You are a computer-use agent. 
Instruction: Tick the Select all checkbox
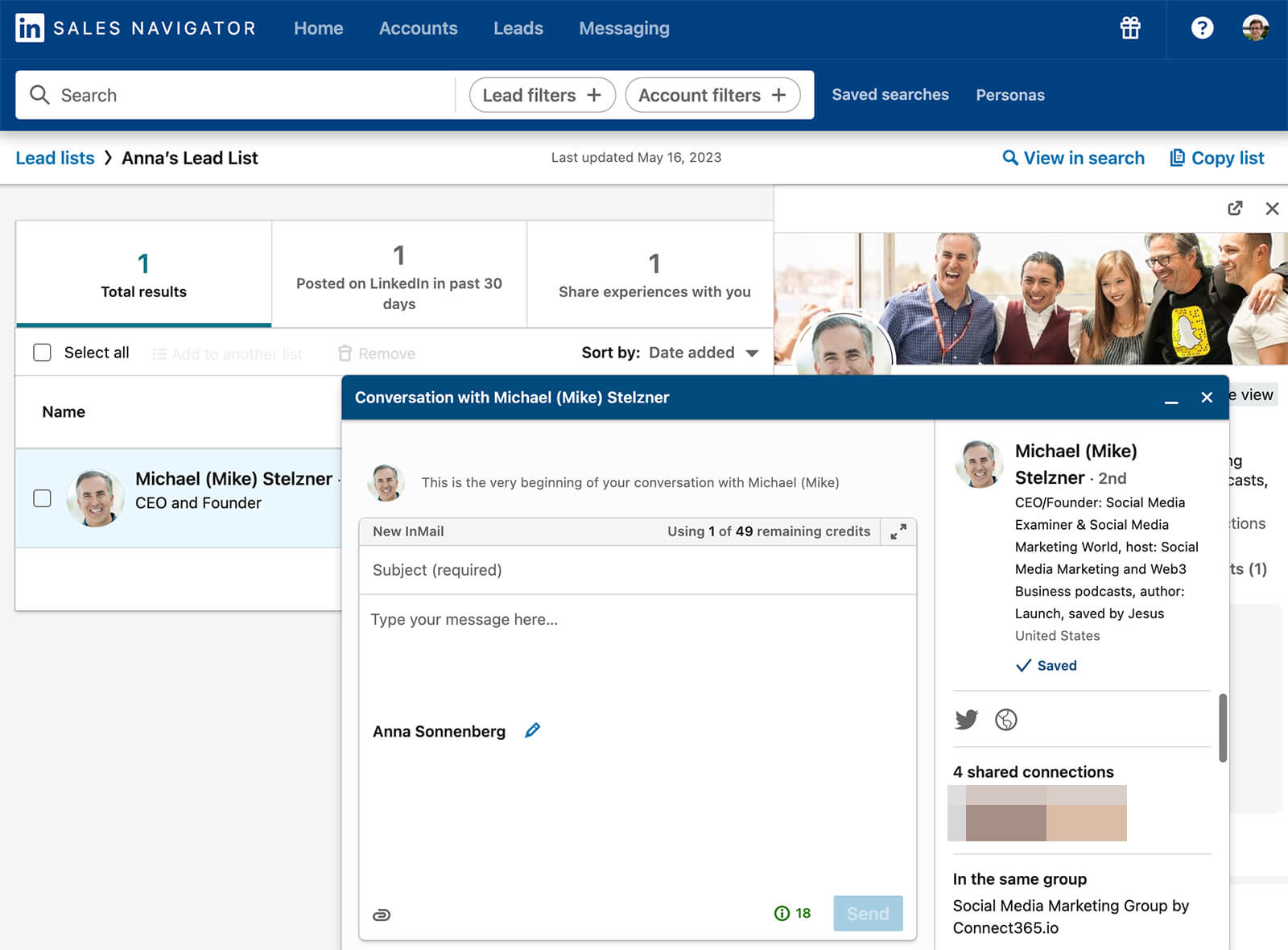42,353
